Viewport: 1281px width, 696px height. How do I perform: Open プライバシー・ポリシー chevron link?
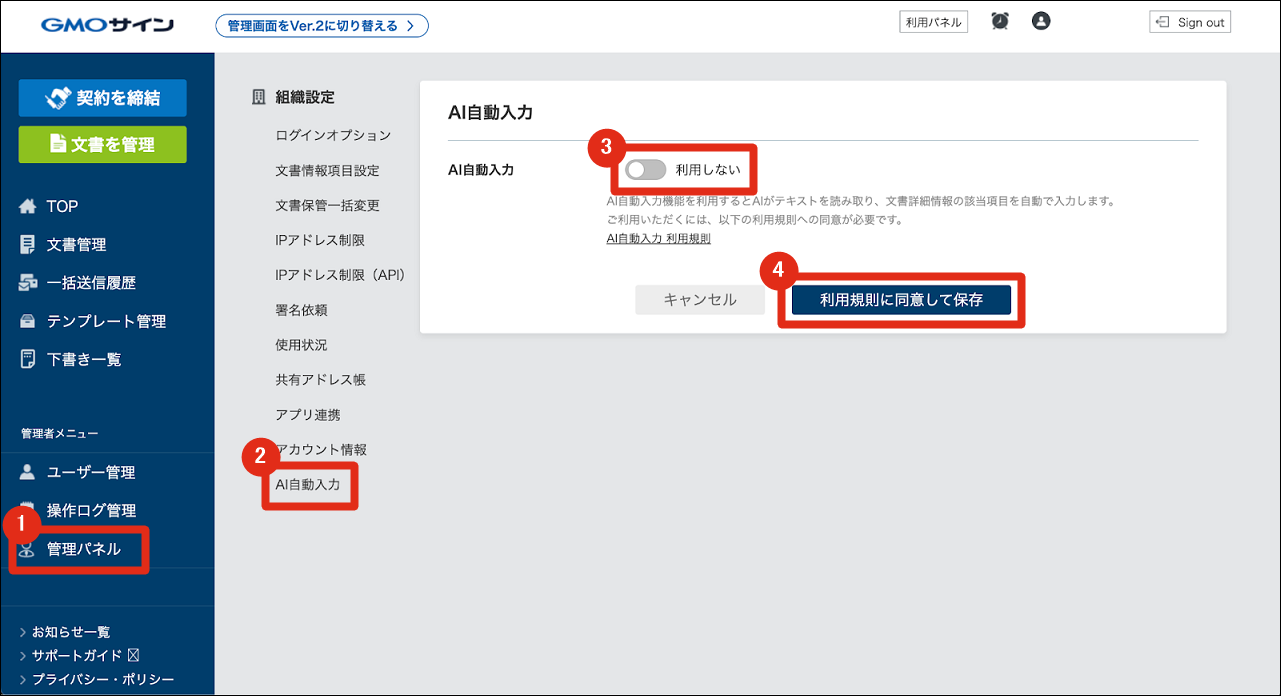23,680
